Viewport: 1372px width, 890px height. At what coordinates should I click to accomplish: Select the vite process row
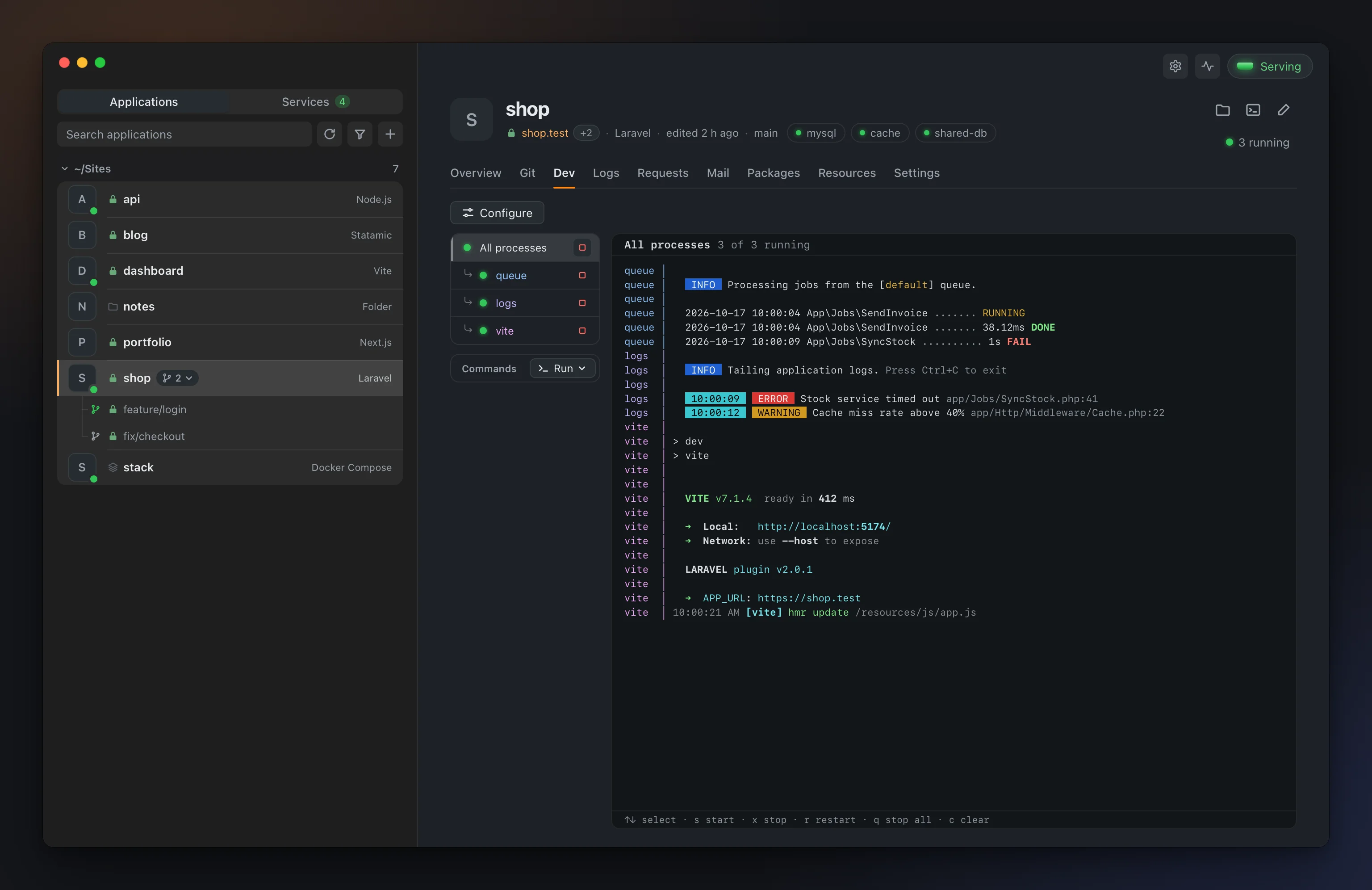tap(525, 331)
